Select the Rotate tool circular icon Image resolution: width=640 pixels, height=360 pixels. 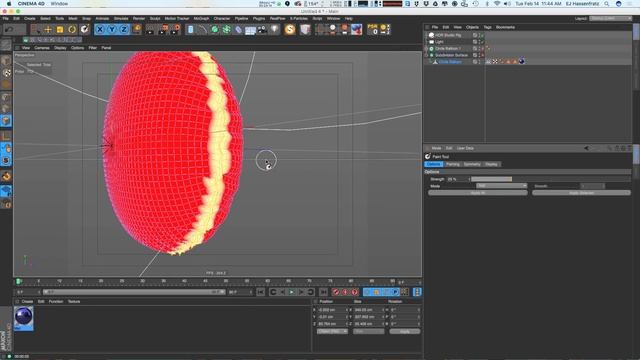point(72,29)
